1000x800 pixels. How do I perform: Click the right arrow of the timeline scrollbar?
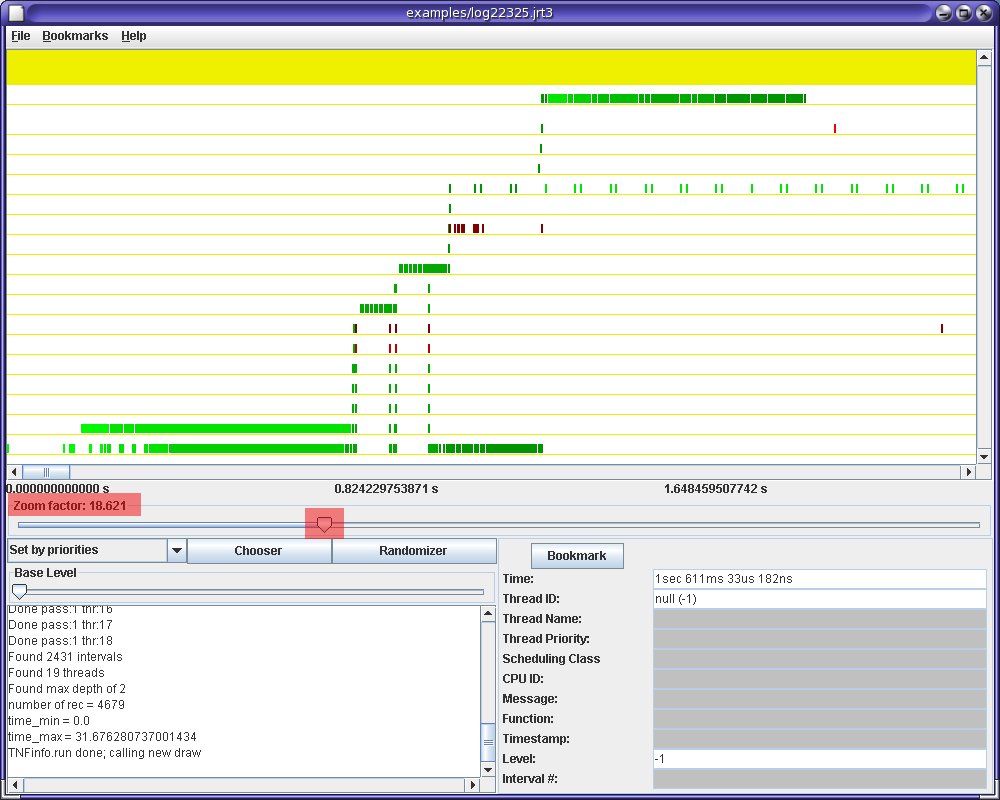[969, 471]
